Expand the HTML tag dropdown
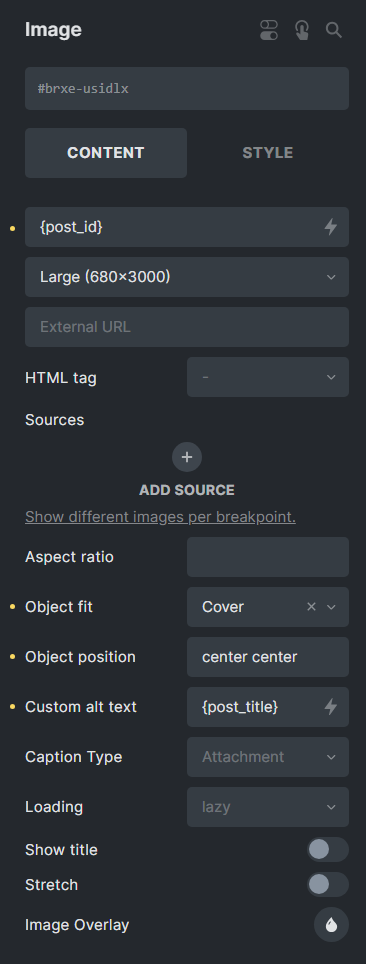 coord(268,377)
